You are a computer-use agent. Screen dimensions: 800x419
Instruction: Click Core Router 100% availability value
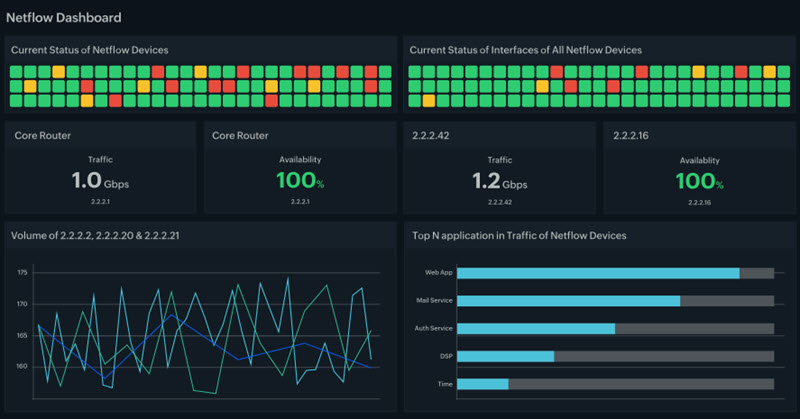coord(300,181)
